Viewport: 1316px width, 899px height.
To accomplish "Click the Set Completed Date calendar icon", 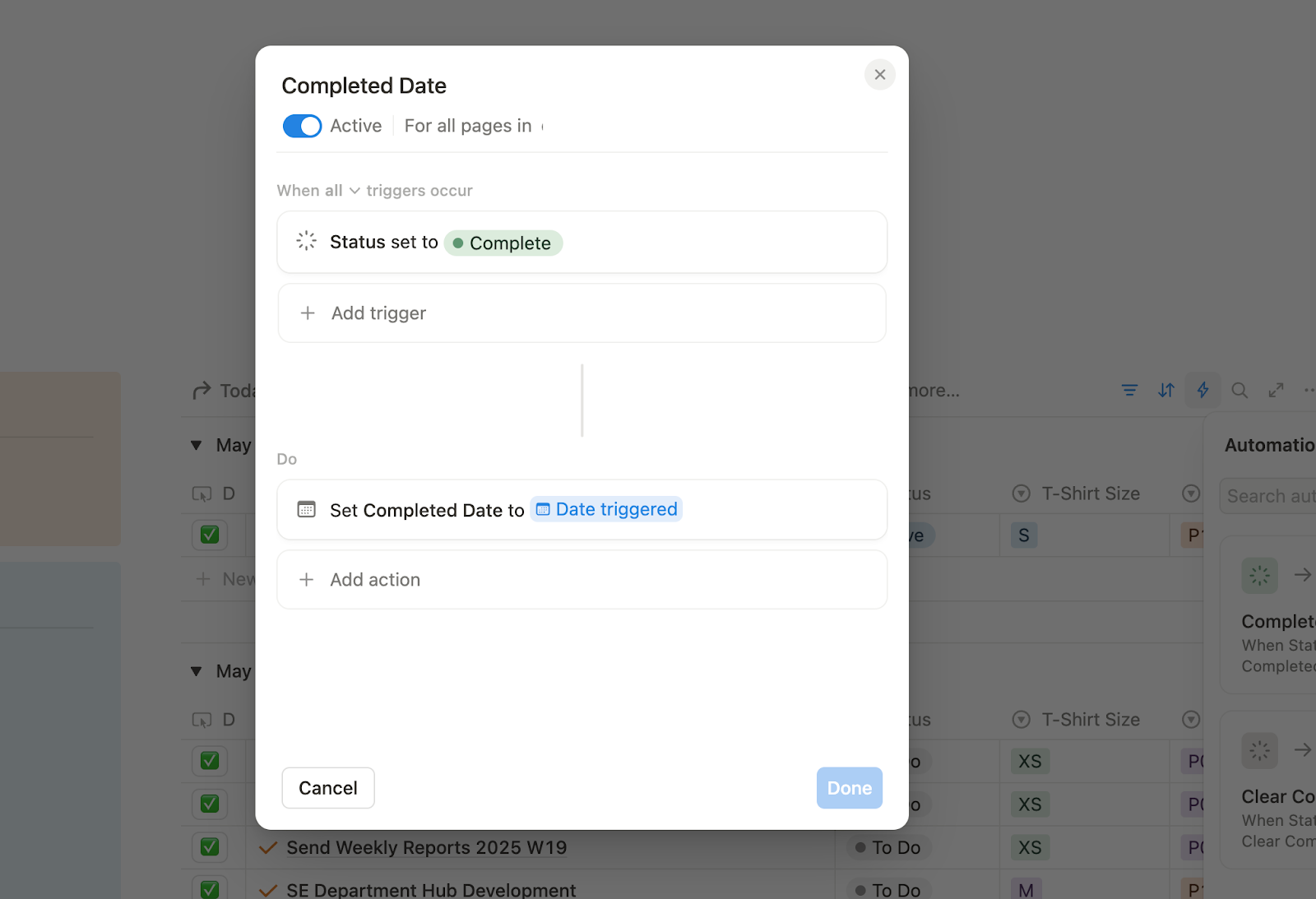I will [x=306, y=510].
